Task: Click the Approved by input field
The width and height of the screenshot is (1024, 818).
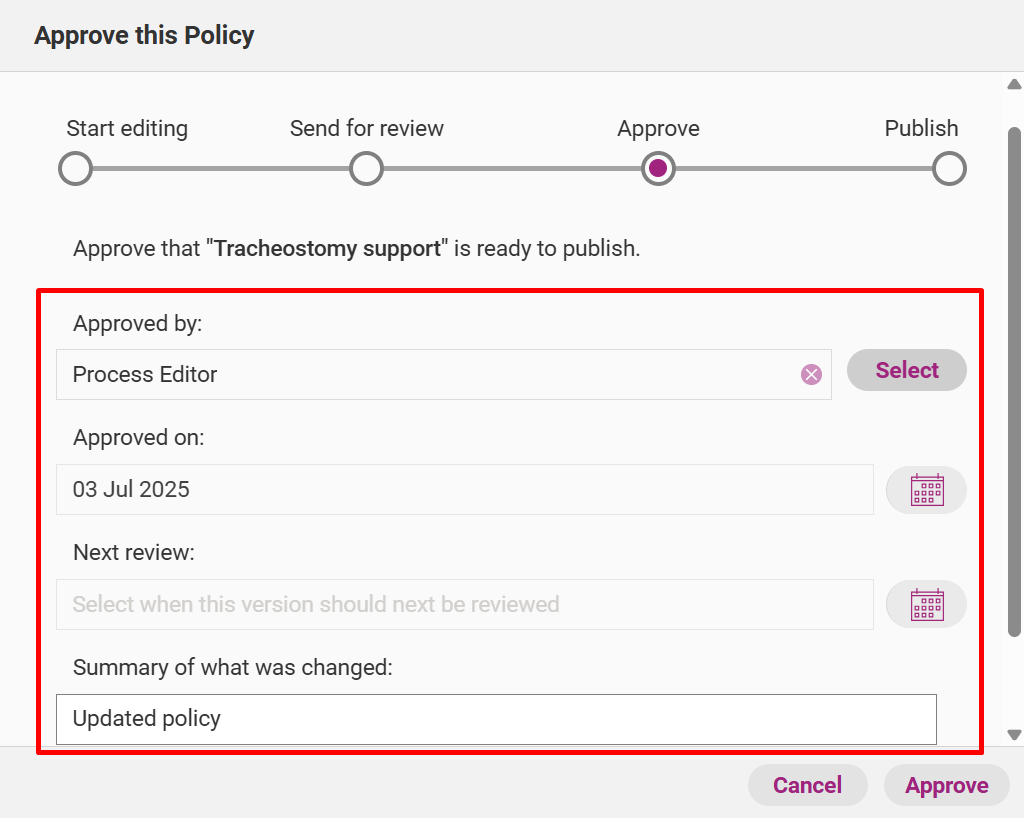Action: coord(444,375)
